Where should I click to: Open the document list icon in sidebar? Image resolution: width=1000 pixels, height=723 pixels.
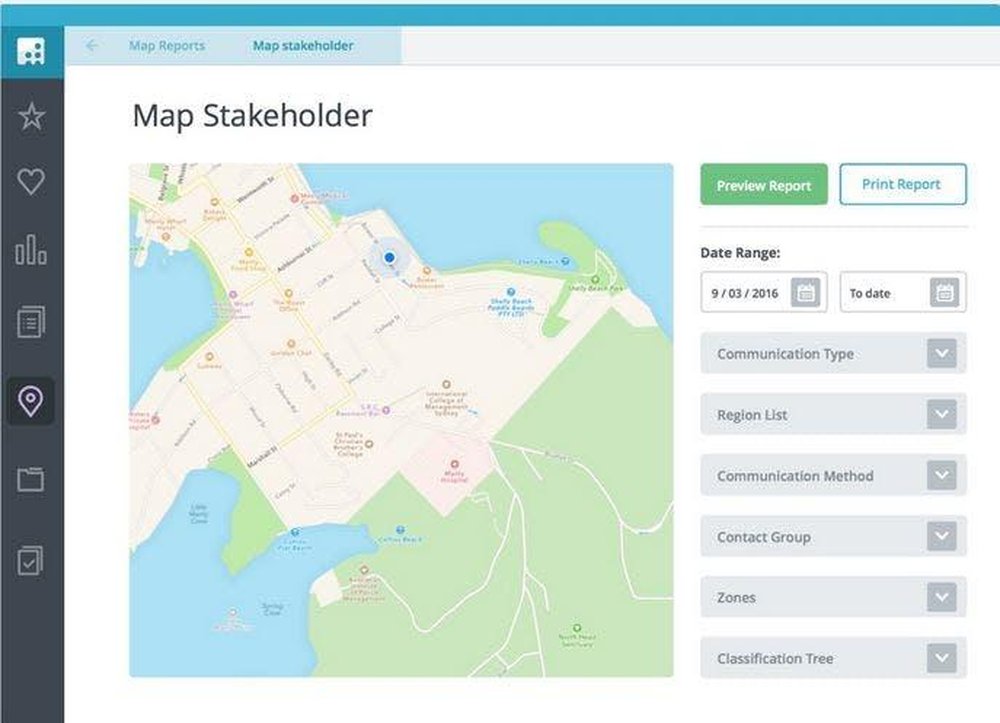pyautogui.click(x=31, y=321)
